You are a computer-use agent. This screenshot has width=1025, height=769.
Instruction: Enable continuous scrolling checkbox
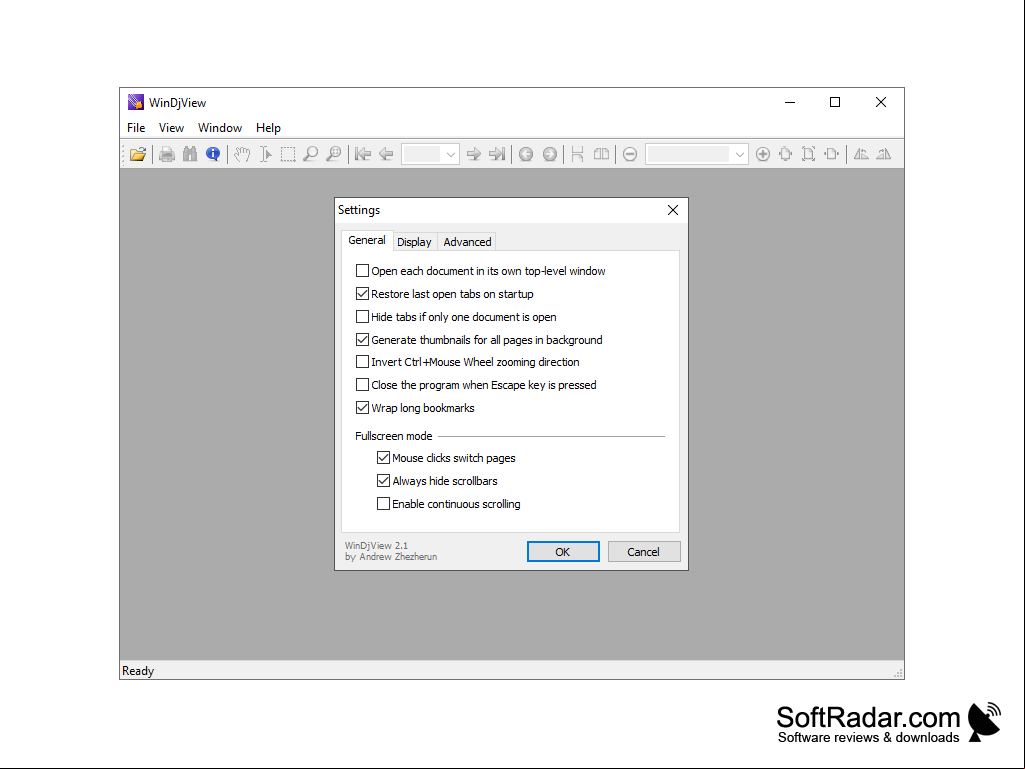coord(383,504)
